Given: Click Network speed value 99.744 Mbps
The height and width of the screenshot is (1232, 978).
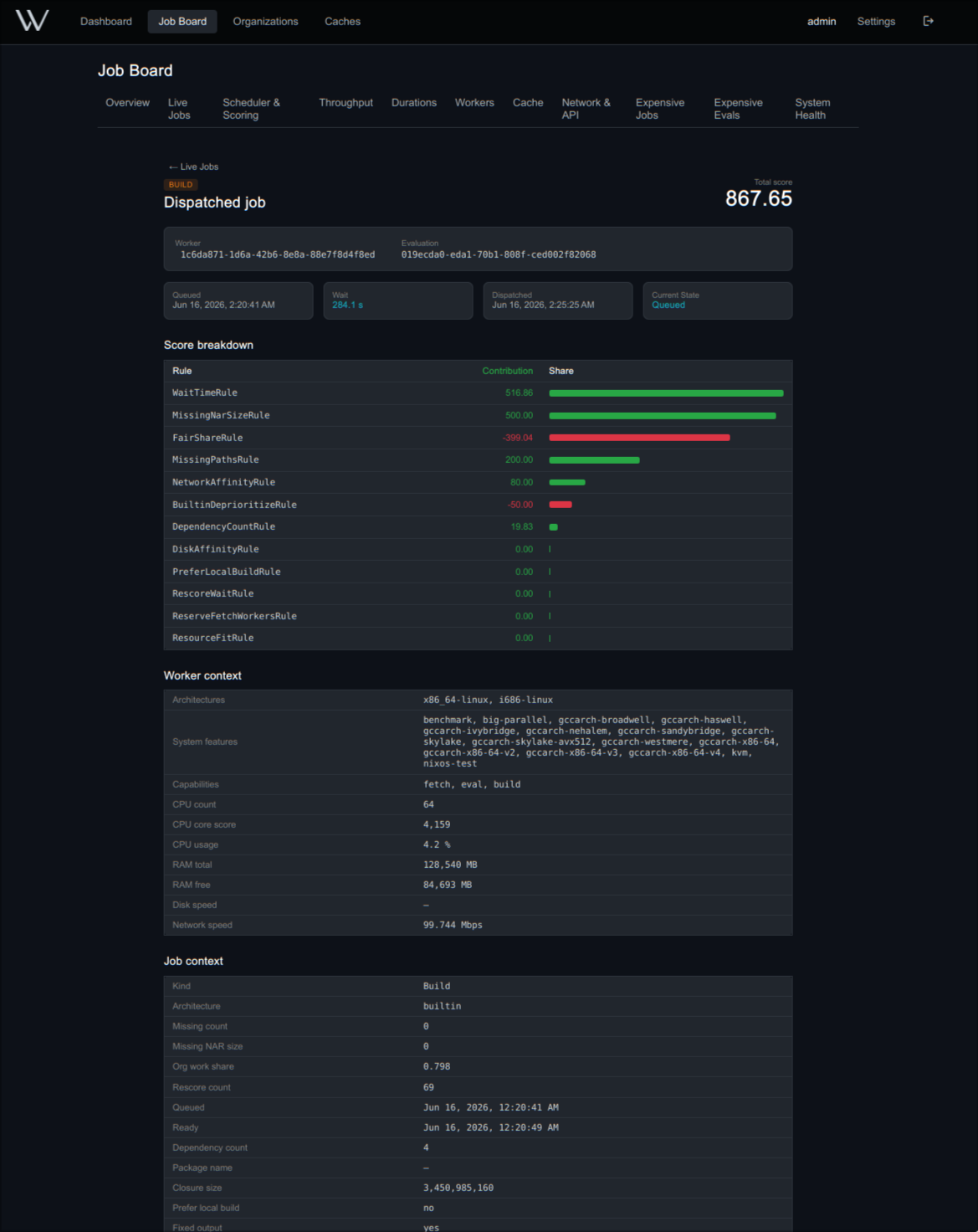Looking at the screenshot, I should coord(453,925).
